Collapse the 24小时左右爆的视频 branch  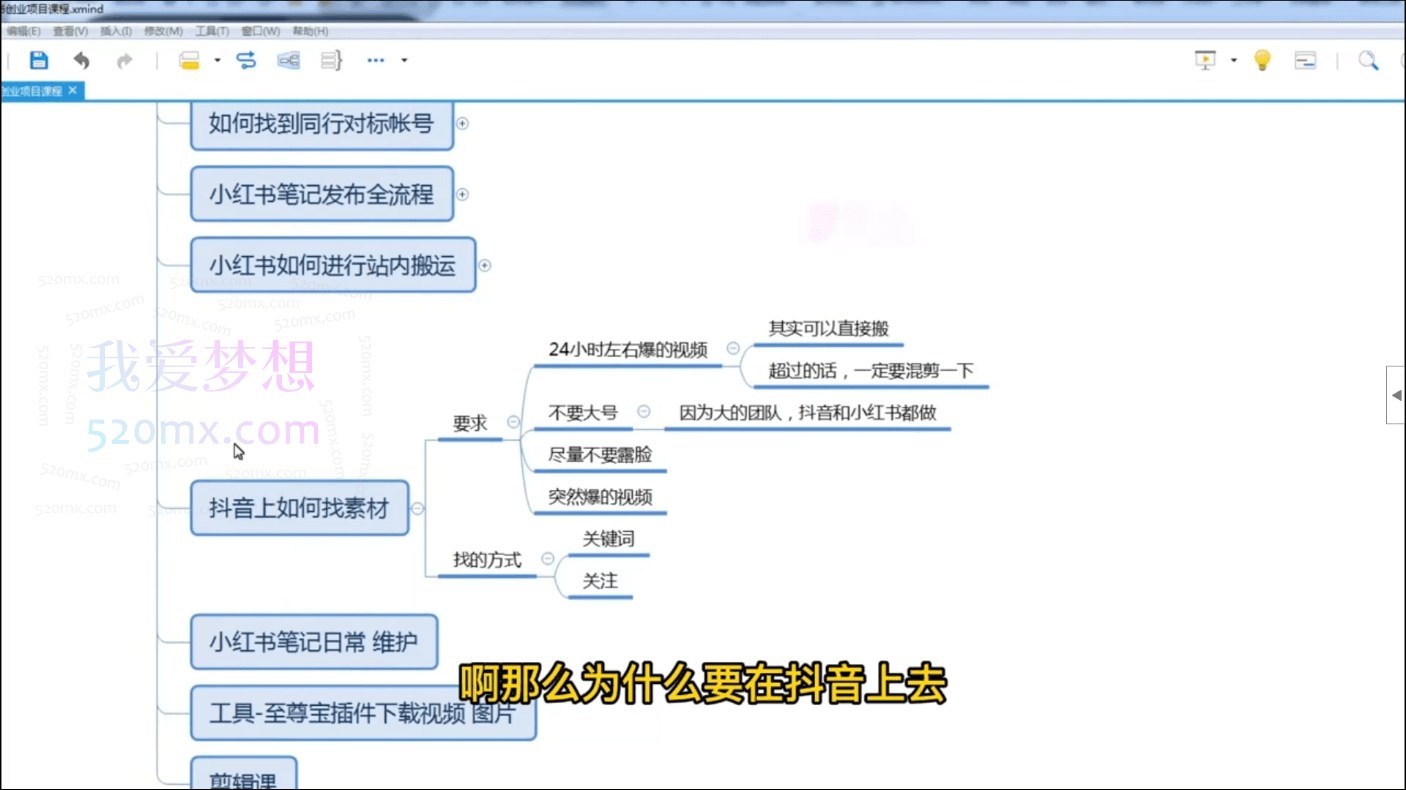point(733,349)
